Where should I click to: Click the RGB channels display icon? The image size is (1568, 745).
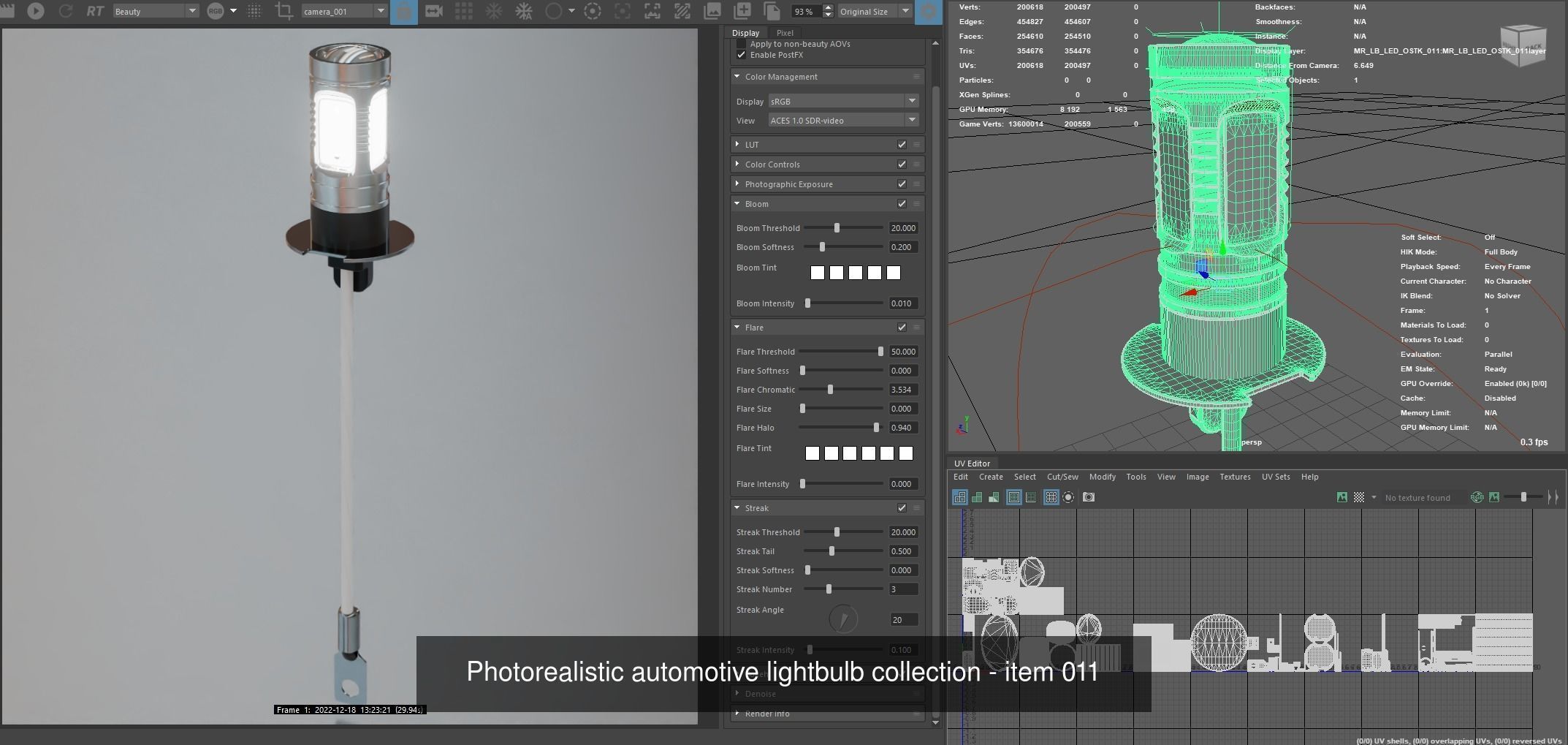[216, 11]
